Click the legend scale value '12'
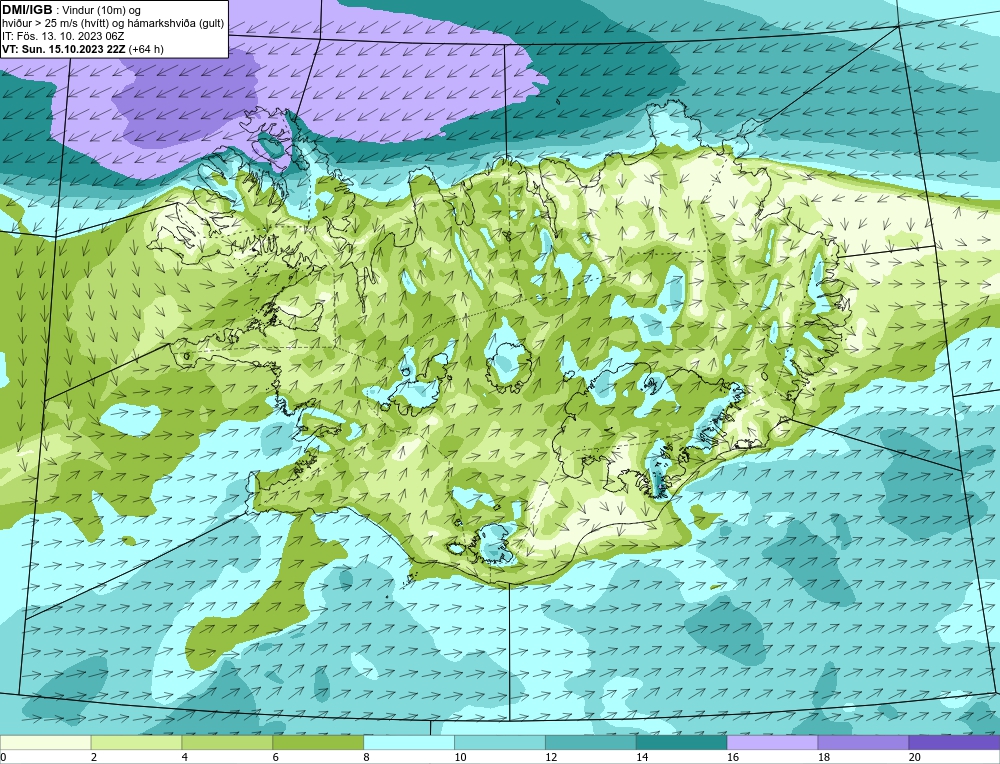The height and width of the screenshot is (764, 1000). (x=552, y=757)
